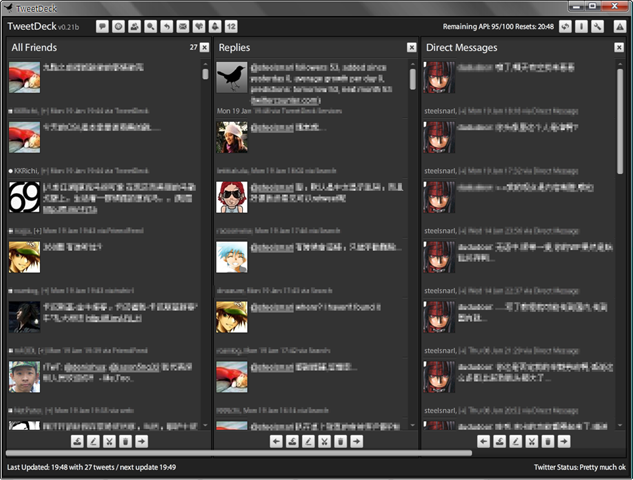Click the Direct Messages column scrollbar thumb
The image size is (633, 480).
point(620,121)
